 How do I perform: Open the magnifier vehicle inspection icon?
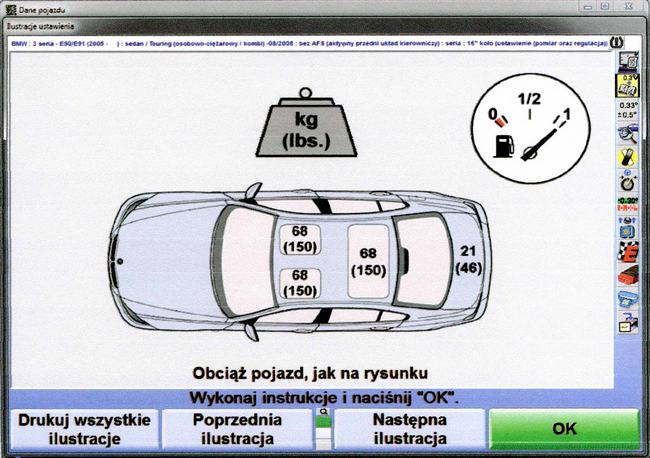click(628, 134)
